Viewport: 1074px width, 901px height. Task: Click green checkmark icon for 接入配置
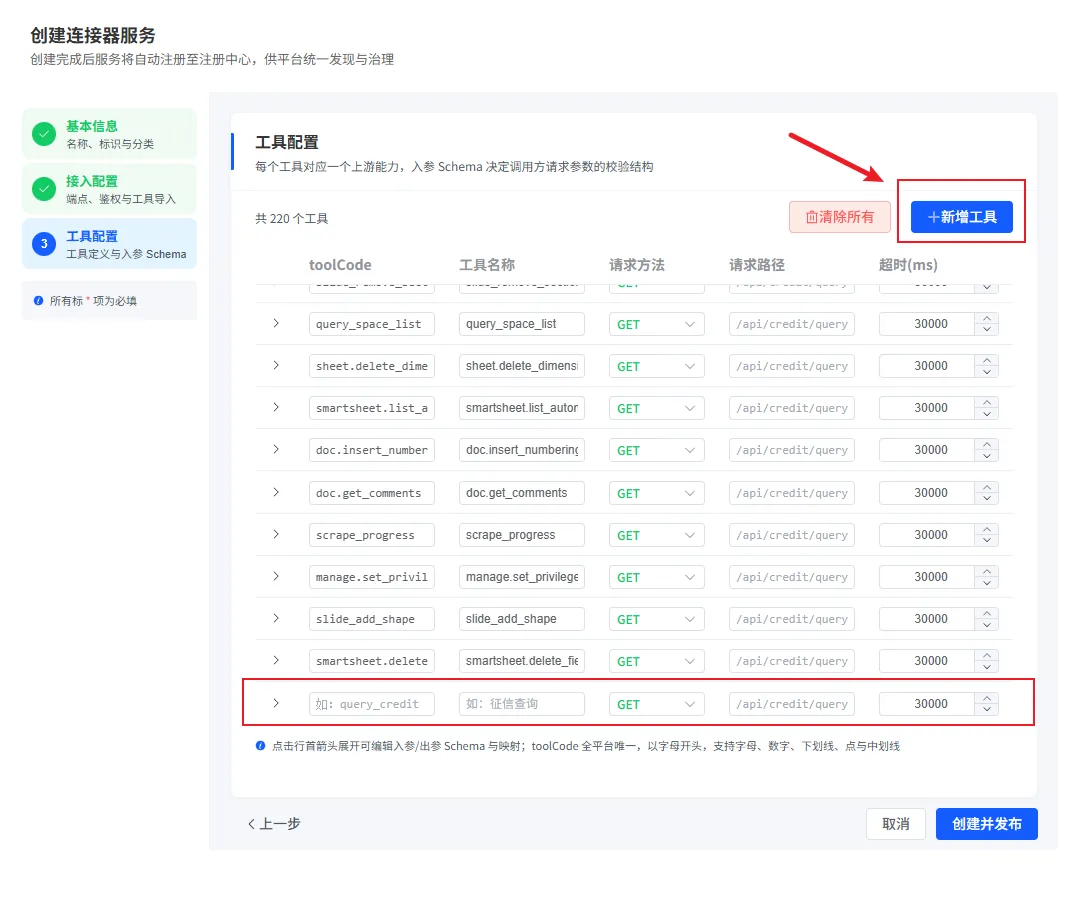point(44,189)
